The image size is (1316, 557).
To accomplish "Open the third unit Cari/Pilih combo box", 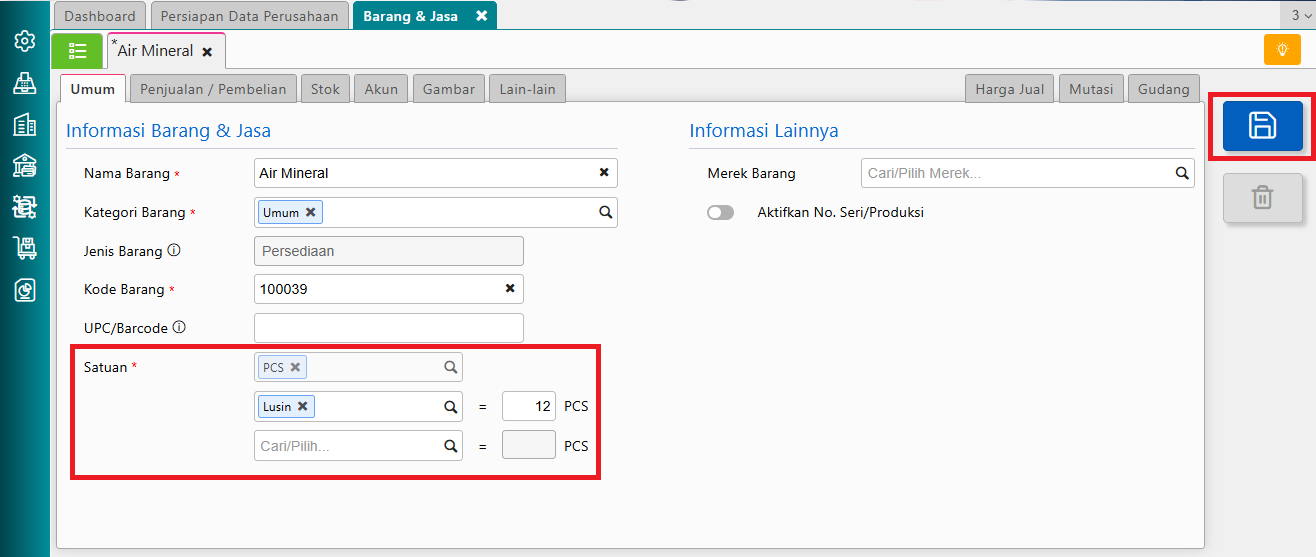I will click(359, 446).
